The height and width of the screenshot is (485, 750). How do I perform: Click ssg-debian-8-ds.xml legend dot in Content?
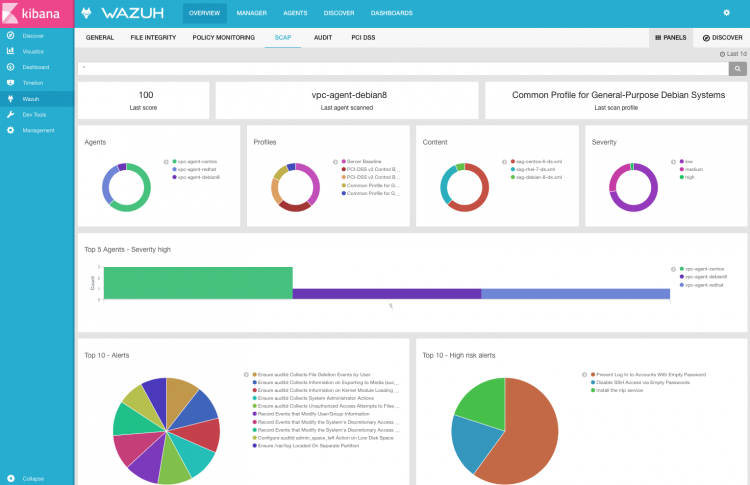click(513, 177)
